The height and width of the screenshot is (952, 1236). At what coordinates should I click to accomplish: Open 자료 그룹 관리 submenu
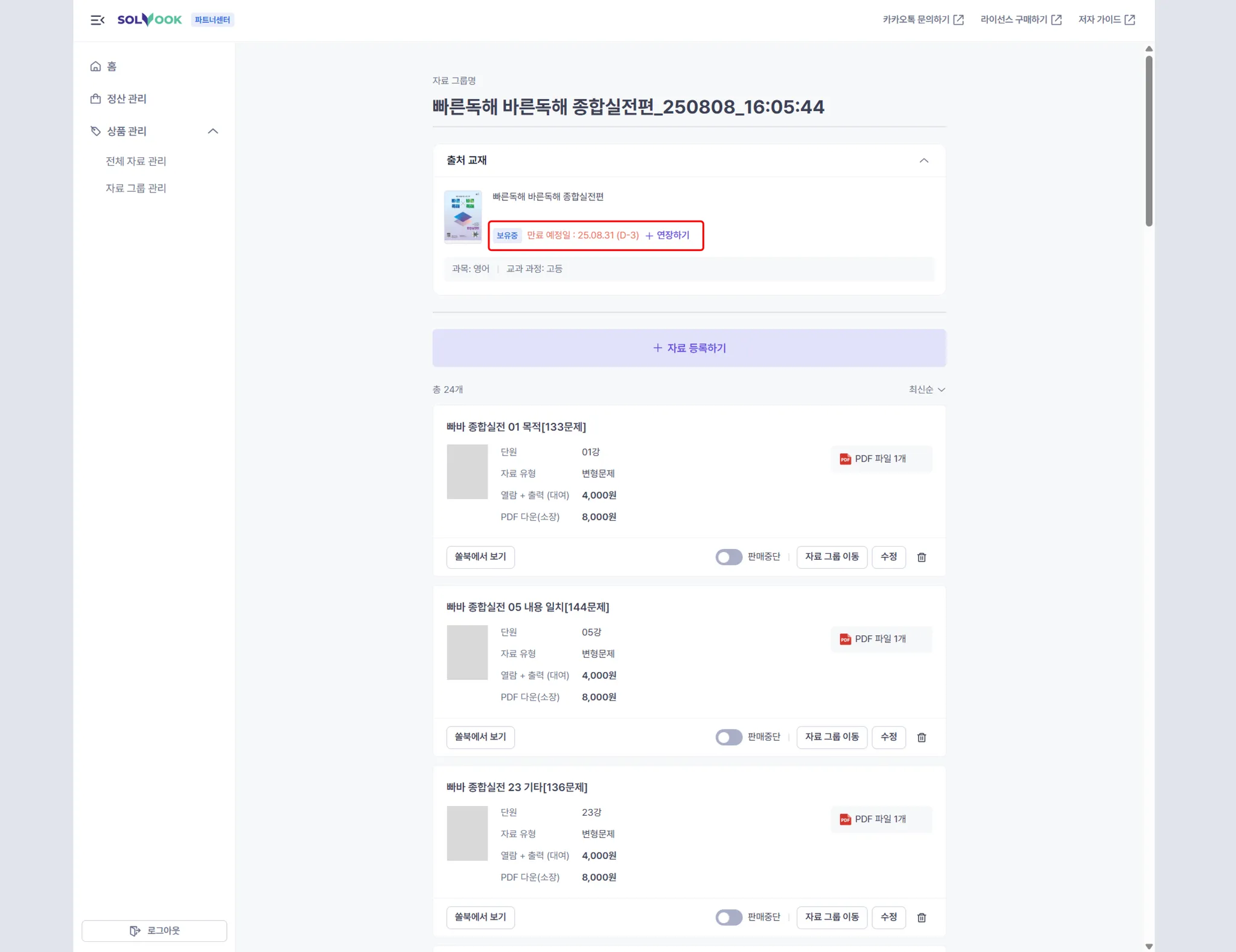coord(136,188)
